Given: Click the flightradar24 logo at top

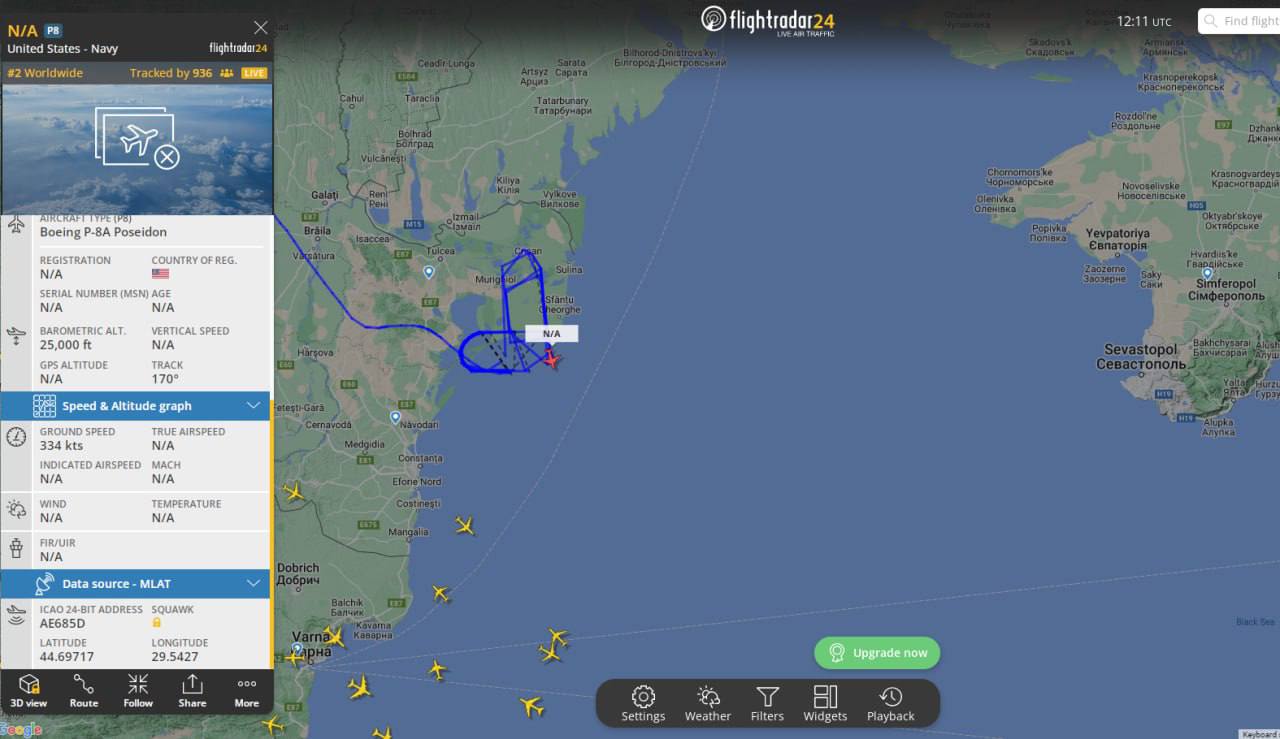Looking at the screenshot, I should (768, 20).
